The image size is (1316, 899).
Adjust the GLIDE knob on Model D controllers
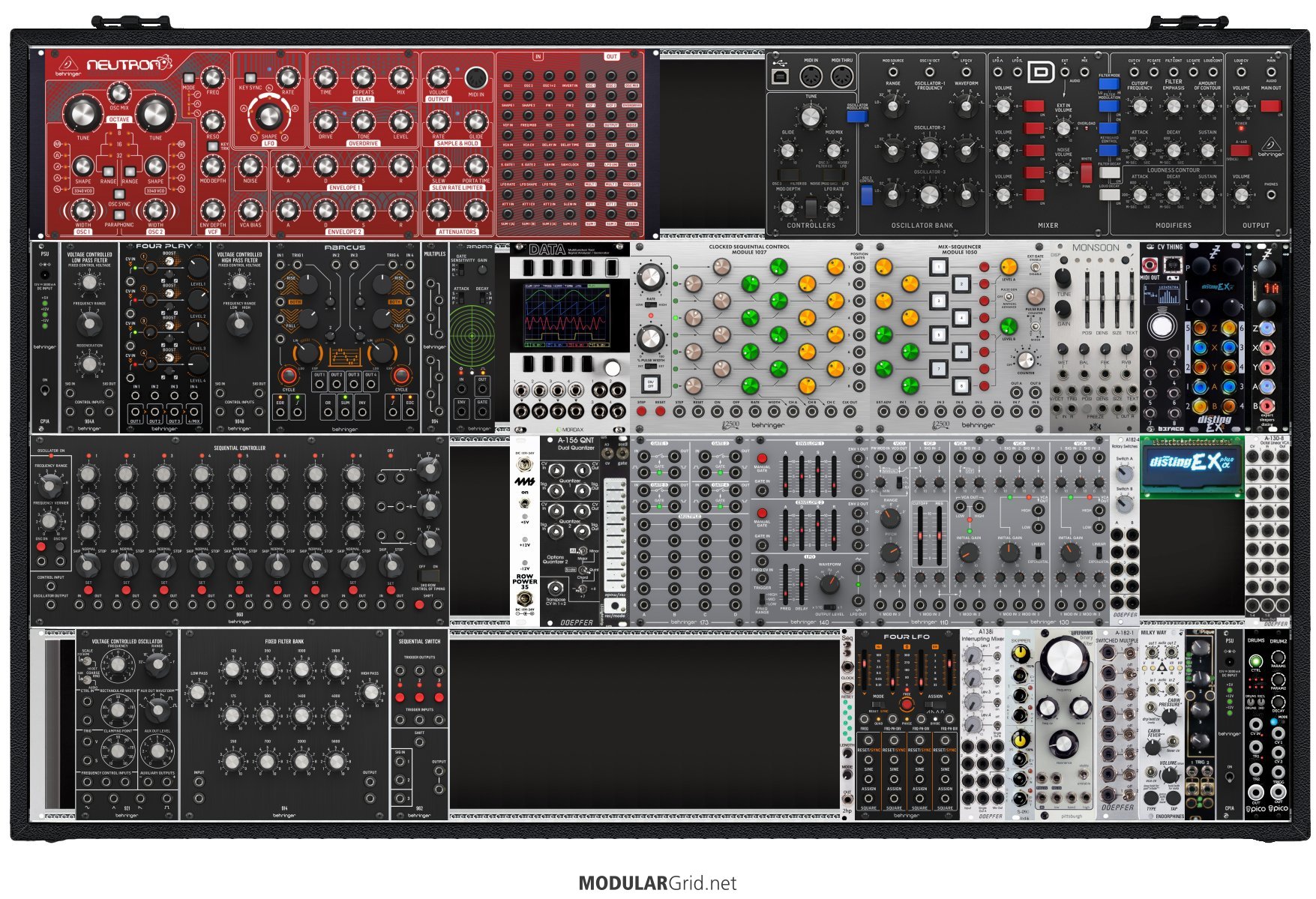click(x=787, y=151)
